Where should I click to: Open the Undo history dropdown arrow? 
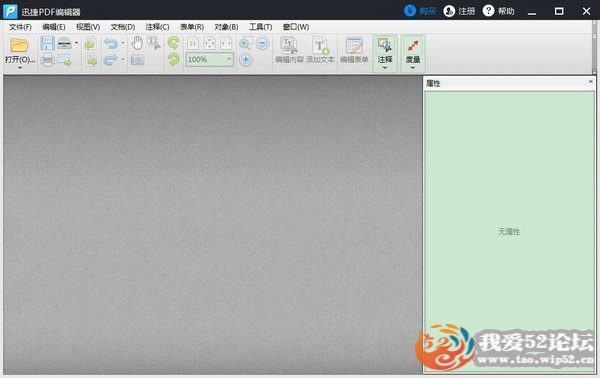tap(123, 43)
